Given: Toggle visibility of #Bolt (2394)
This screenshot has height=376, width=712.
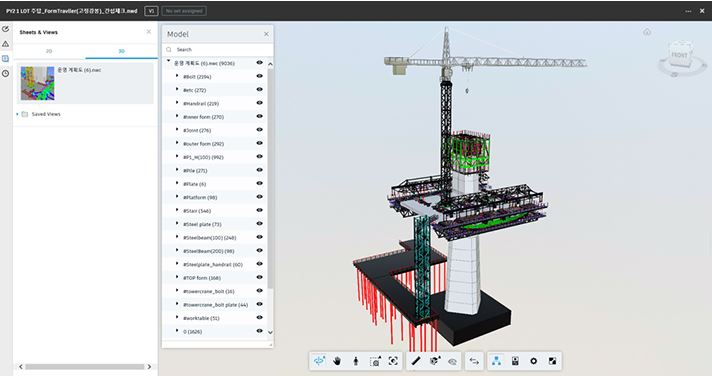Looking at the screenshot, I should (260, 76).
